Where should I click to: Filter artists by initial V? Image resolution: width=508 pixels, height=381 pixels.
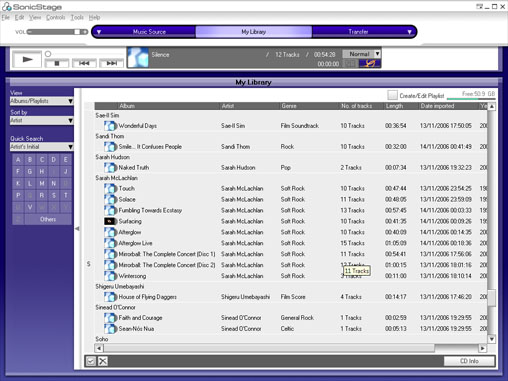pos(30,207)
